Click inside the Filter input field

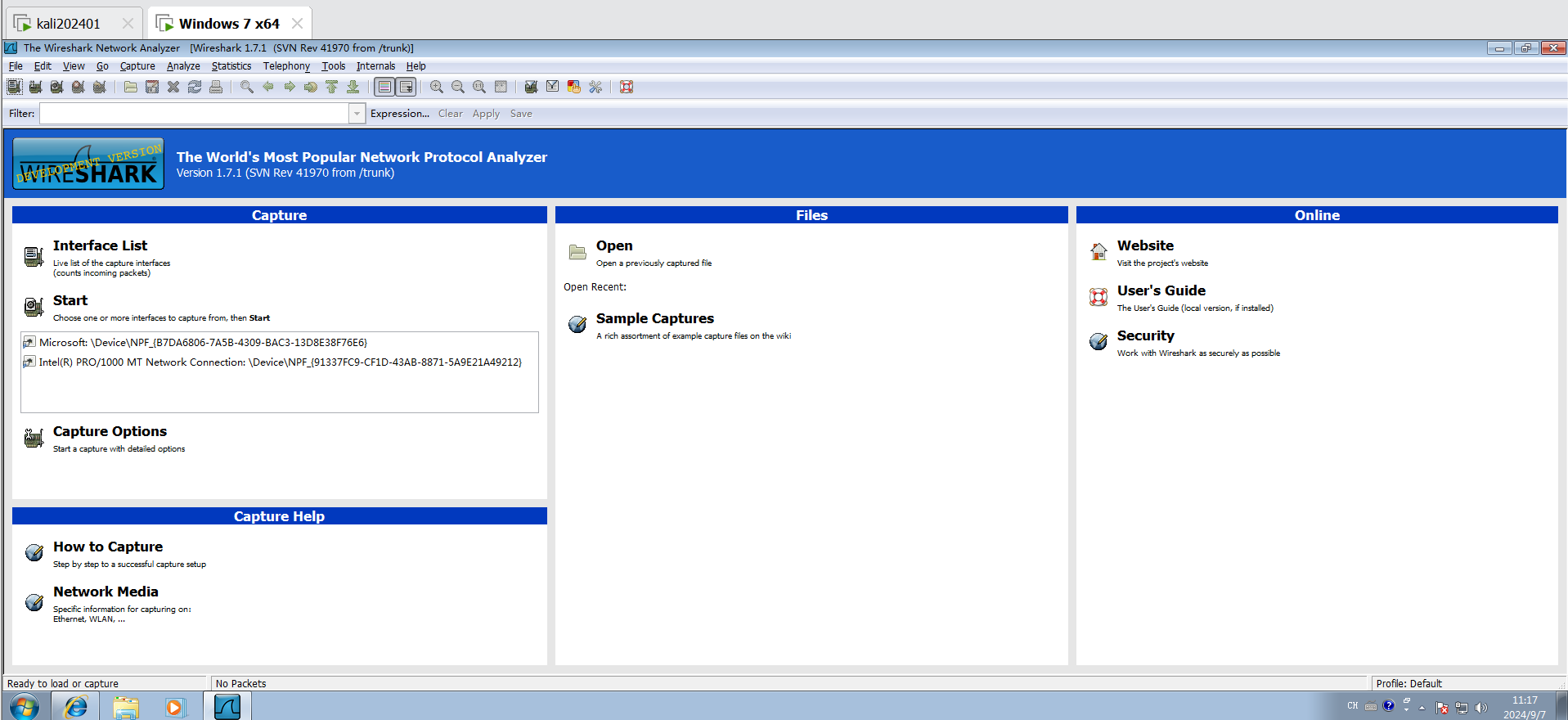(195, 114)
